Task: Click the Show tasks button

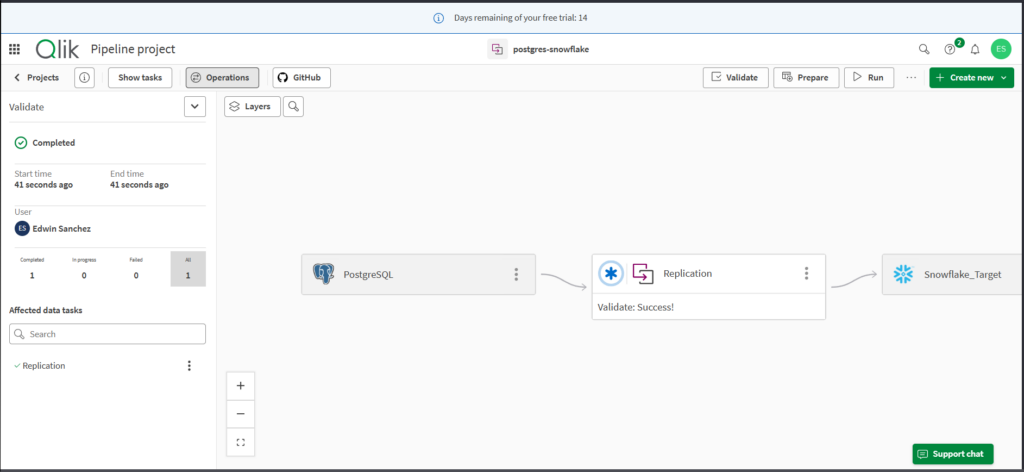Action: 140,78
